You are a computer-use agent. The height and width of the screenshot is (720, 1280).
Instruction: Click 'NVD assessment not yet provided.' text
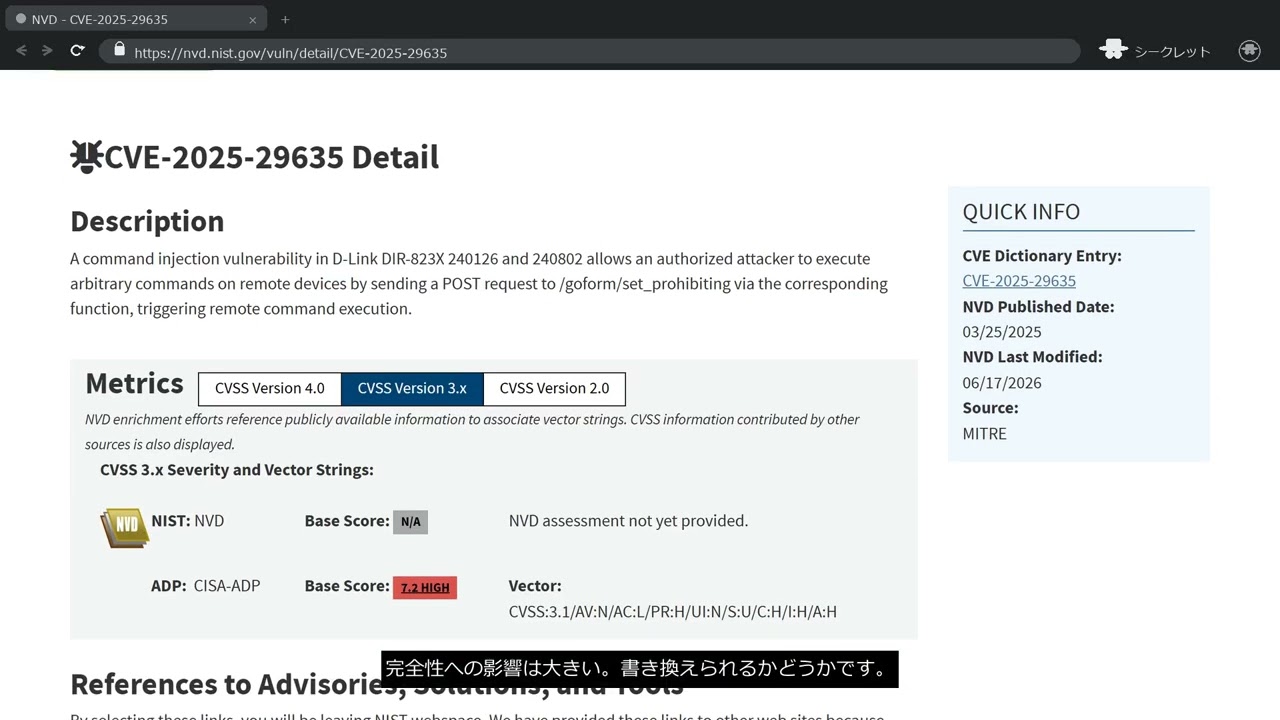[628, 521]
